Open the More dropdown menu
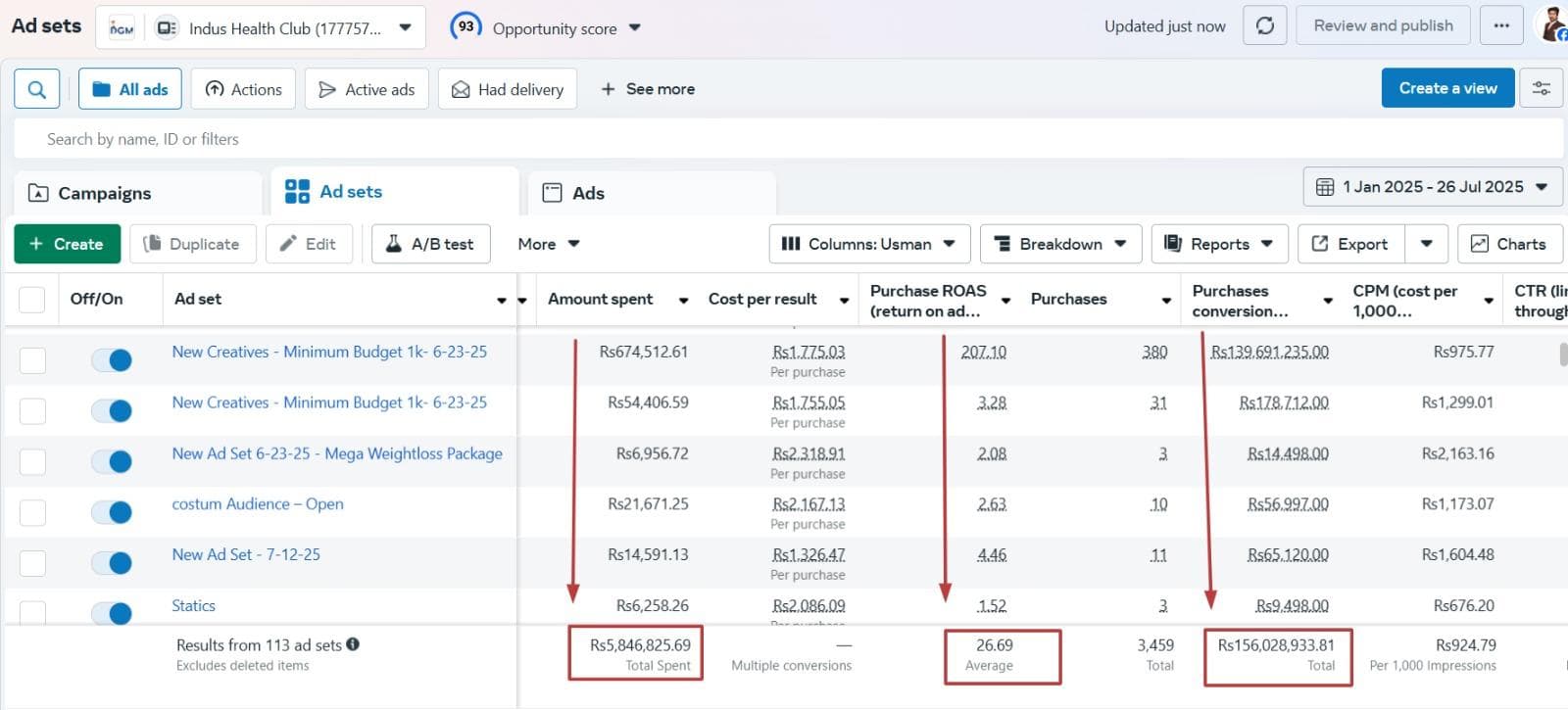 click(549, 244)
